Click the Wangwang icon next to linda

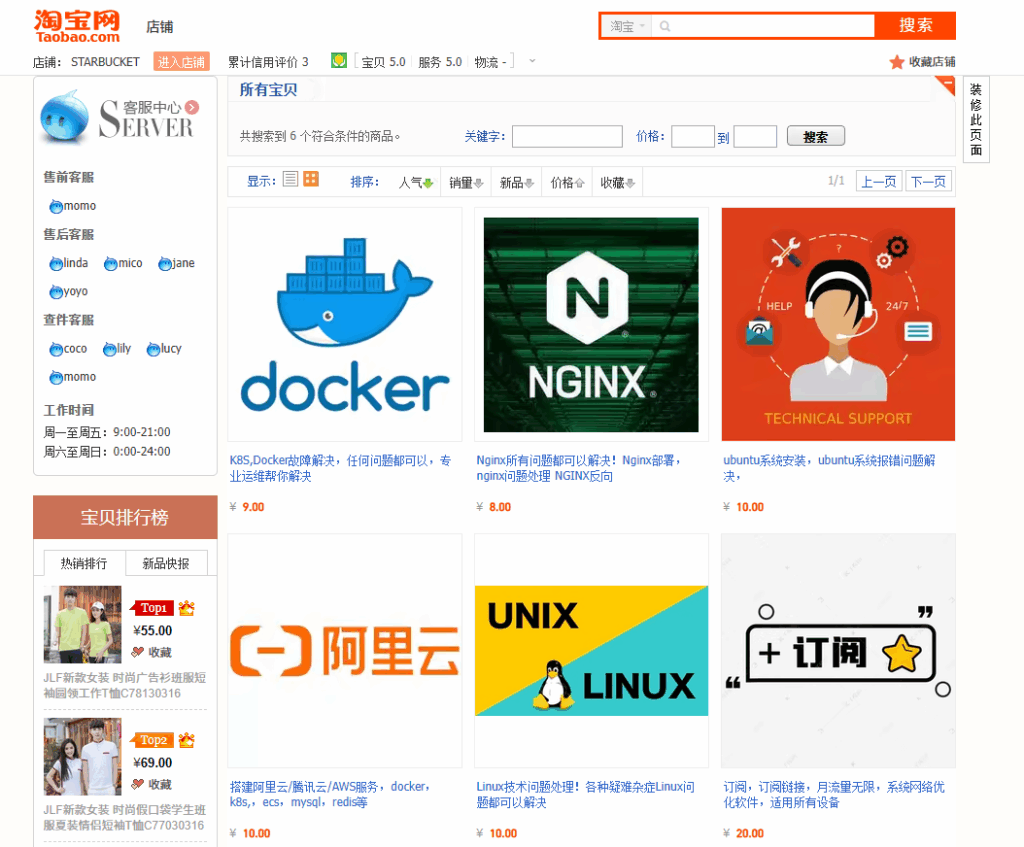[x=56, y=264]
